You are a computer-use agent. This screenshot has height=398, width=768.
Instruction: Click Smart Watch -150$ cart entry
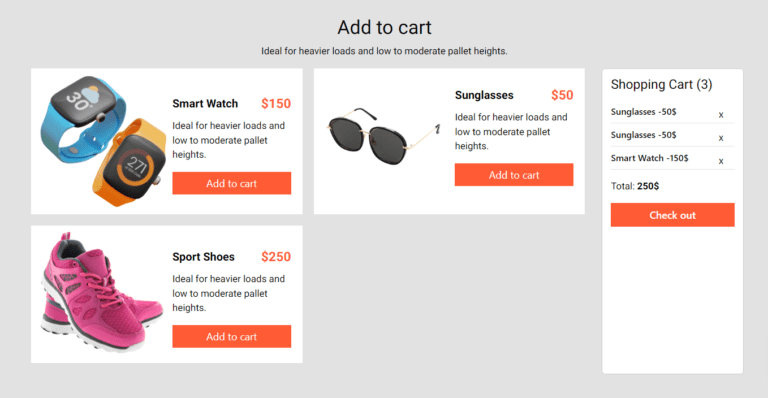[x=649, y=158]
